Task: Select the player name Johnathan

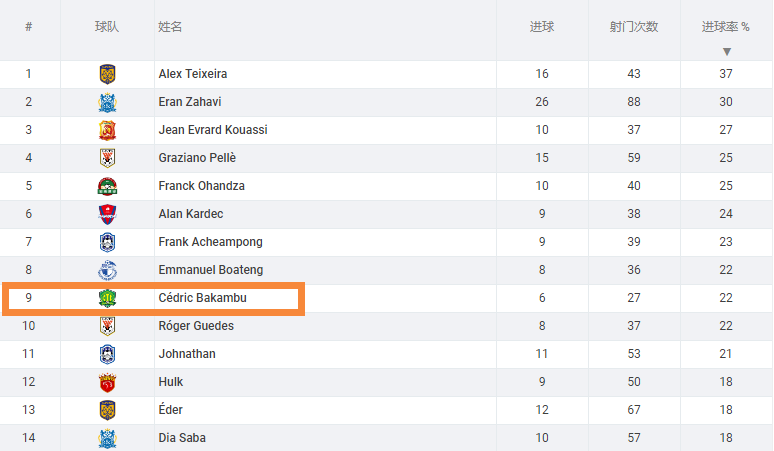Action: [x=187, y=354]
